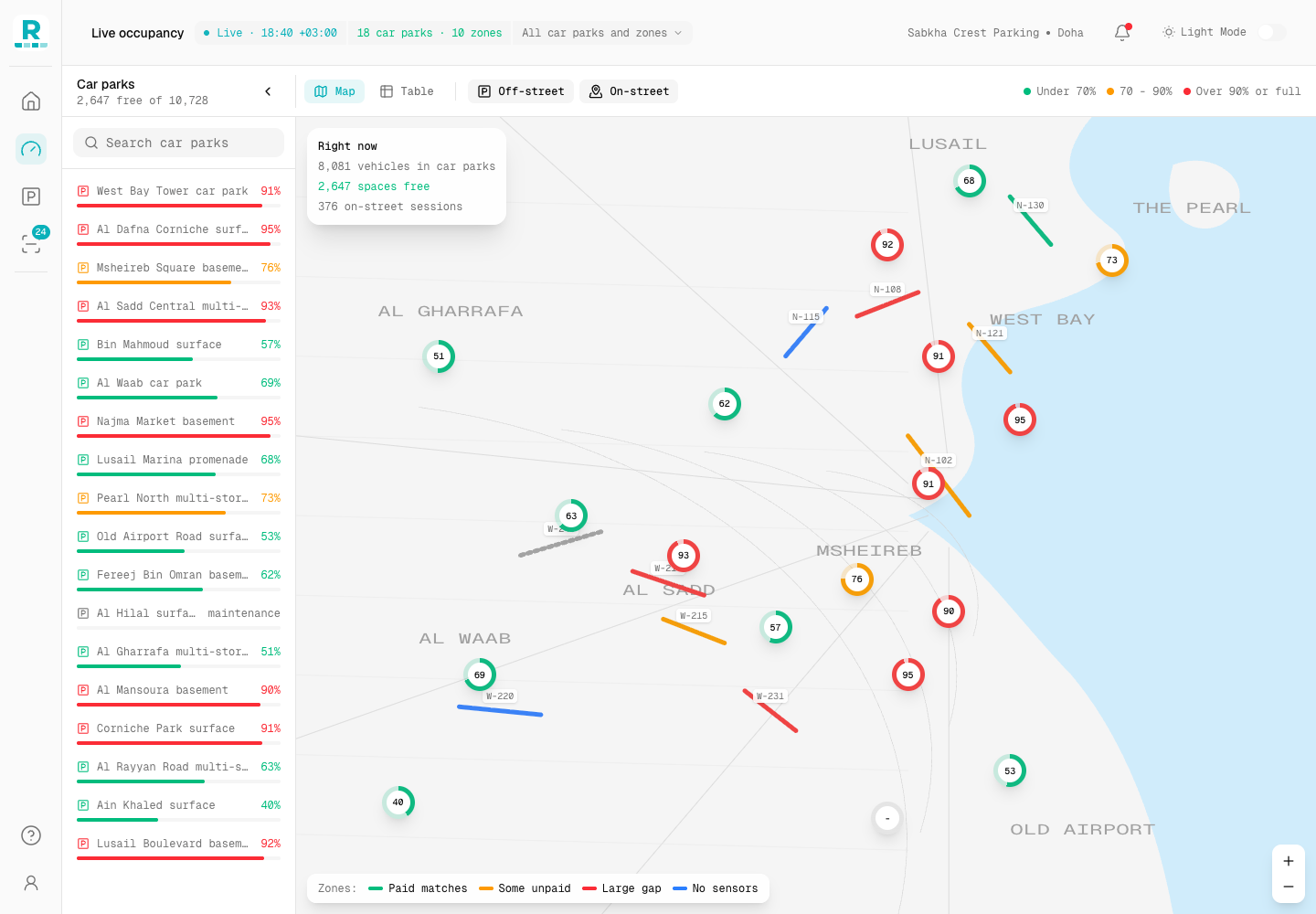
Task: Select the maintenance marker with a dash
Action: tap(887, 818)
